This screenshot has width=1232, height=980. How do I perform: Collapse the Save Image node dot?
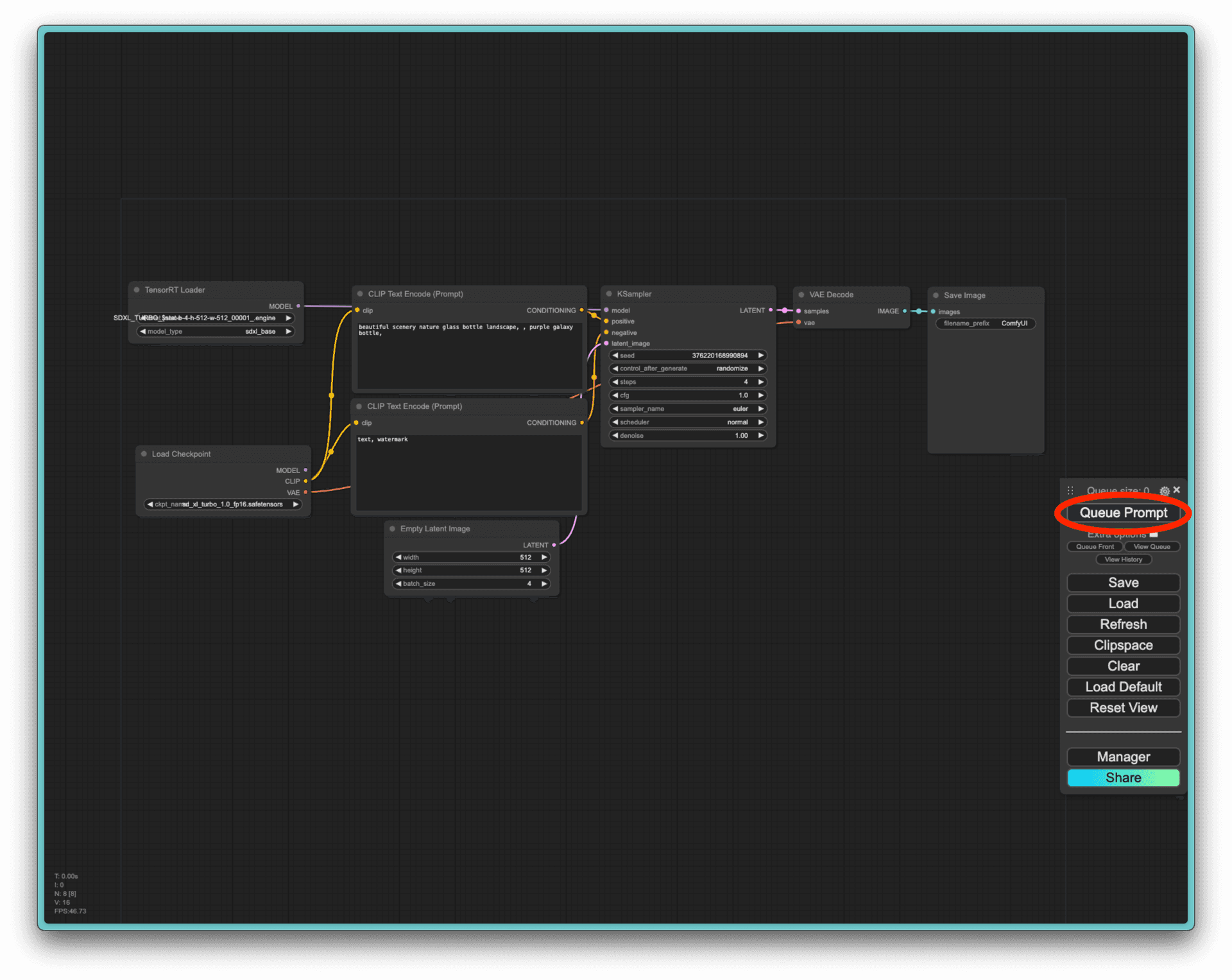click(x=936, y=295)
